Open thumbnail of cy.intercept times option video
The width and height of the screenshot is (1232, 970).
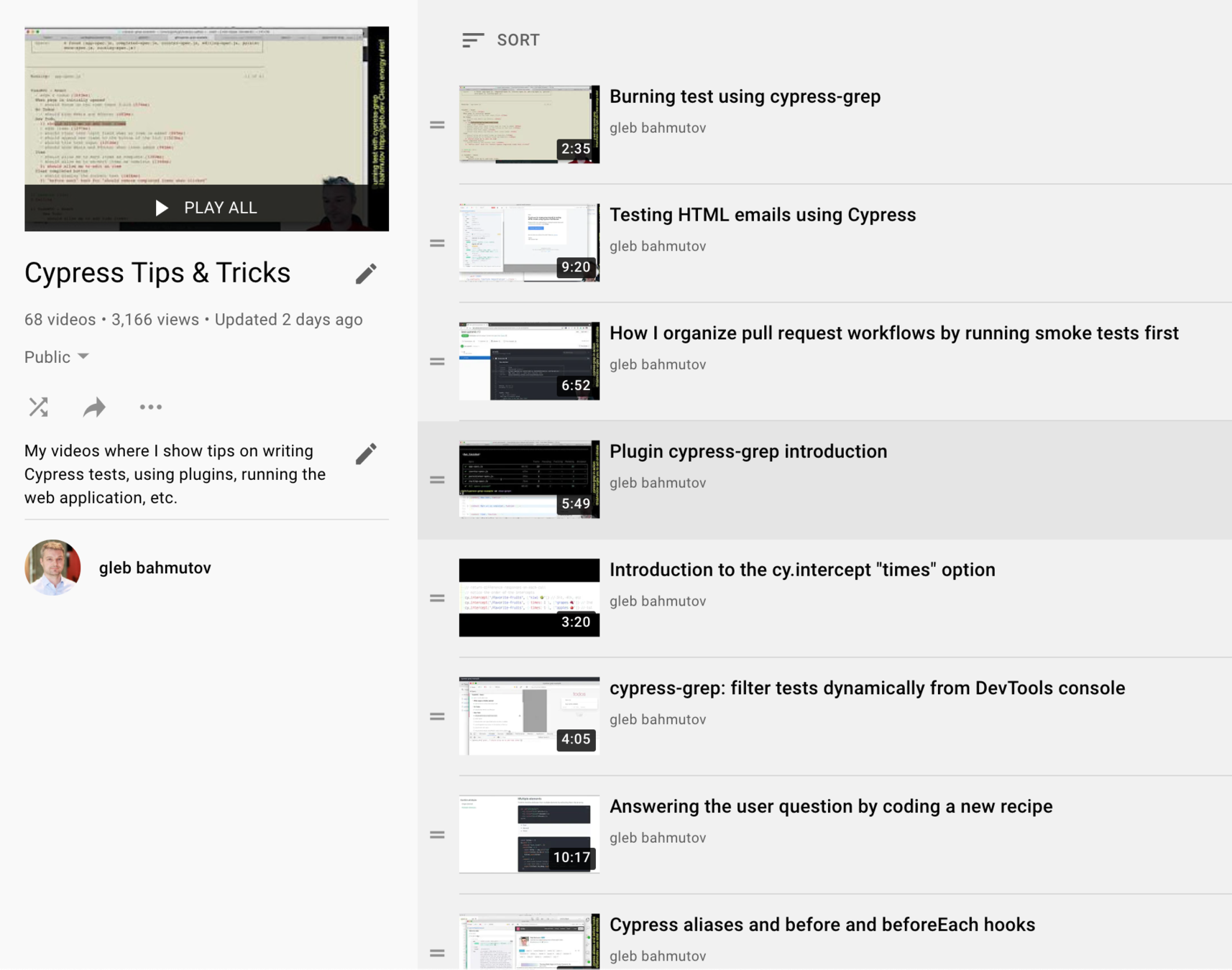tap(529, 598)
